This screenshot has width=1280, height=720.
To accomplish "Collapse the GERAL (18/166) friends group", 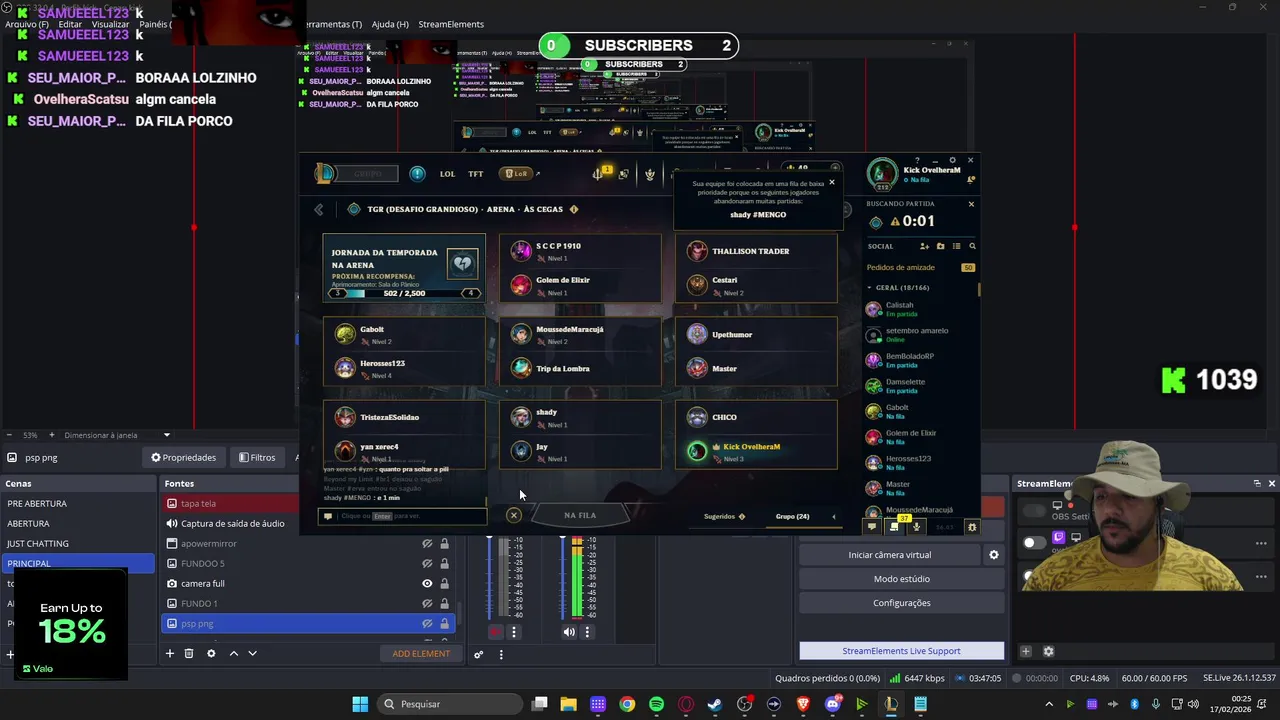I will [x=869, y=287].
